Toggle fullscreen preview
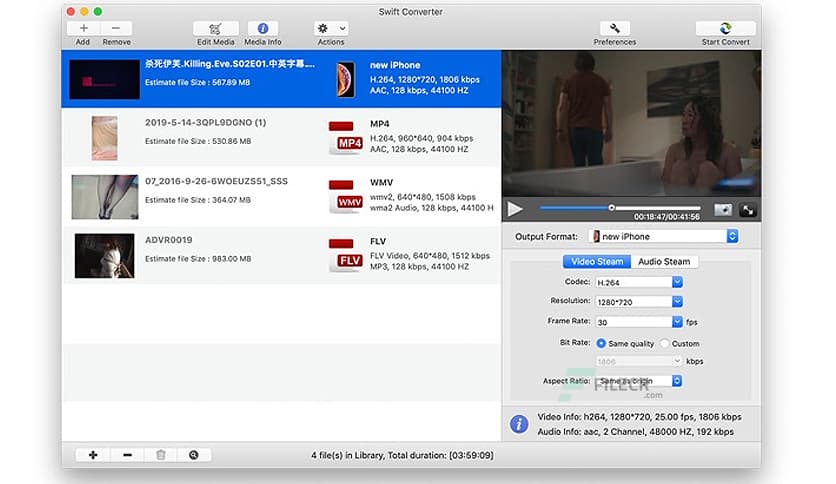 748,209
